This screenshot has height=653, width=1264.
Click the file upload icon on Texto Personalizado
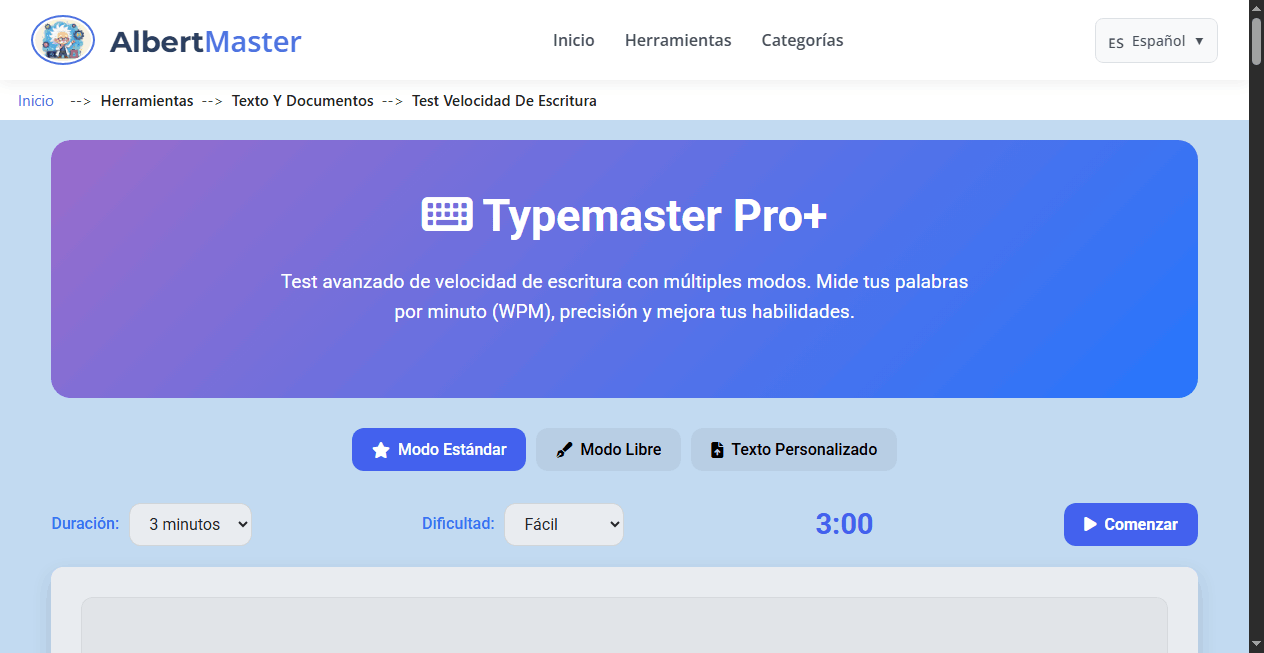coord(718,449)
